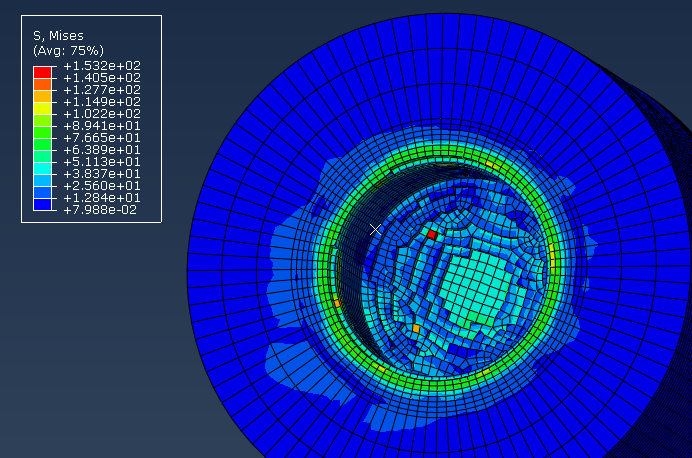Click the legend value +2.560e+01
692x458 pixels.
102,186
